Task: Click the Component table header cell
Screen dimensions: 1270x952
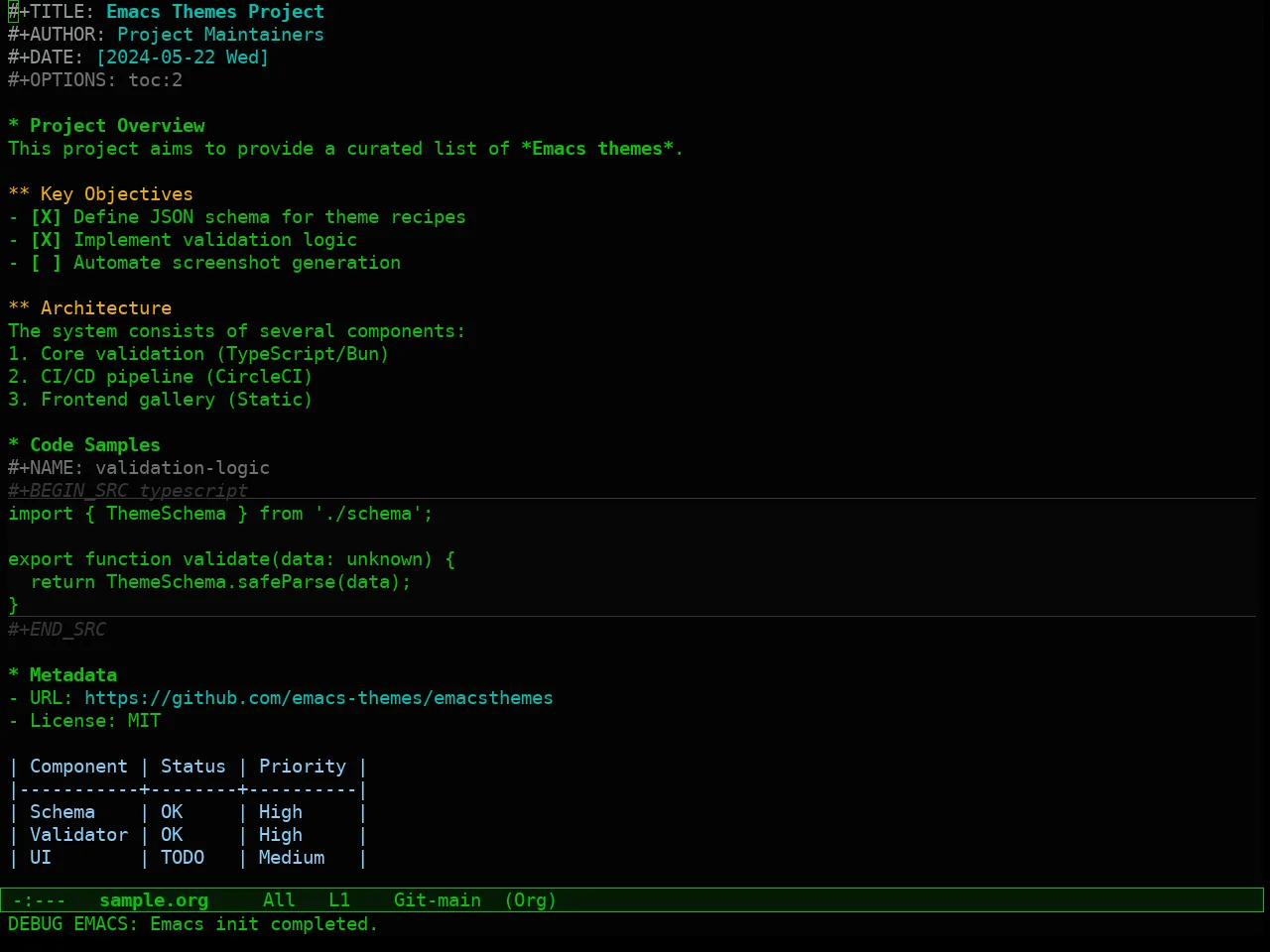Action: [78, 767]
